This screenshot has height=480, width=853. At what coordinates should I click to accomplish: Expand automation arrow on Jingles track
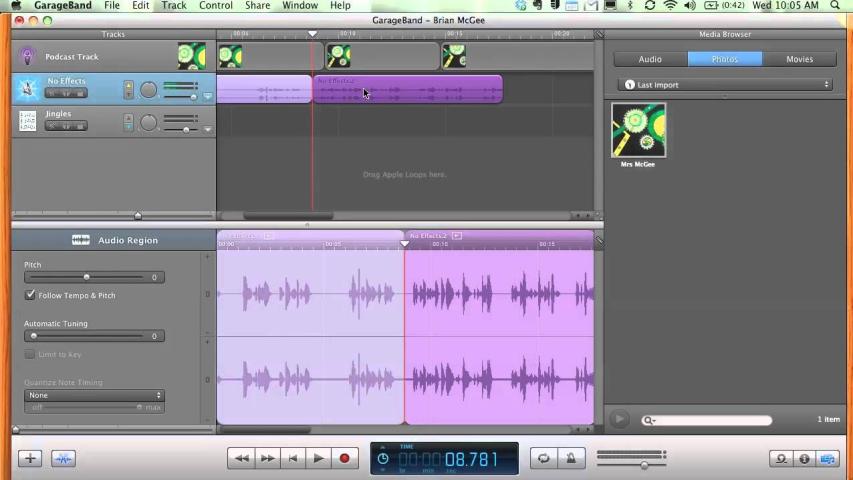(208, 129)
